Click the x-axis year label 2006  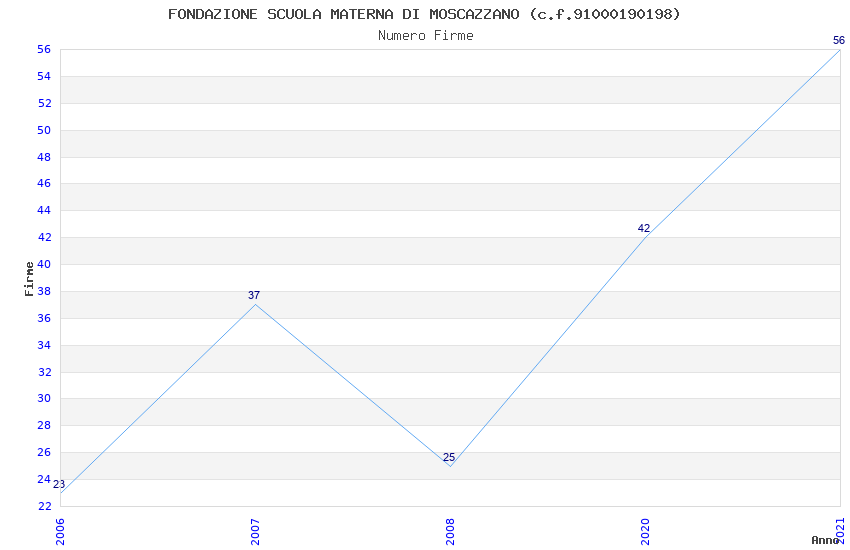pyautogui.click(x=60, y=532)
